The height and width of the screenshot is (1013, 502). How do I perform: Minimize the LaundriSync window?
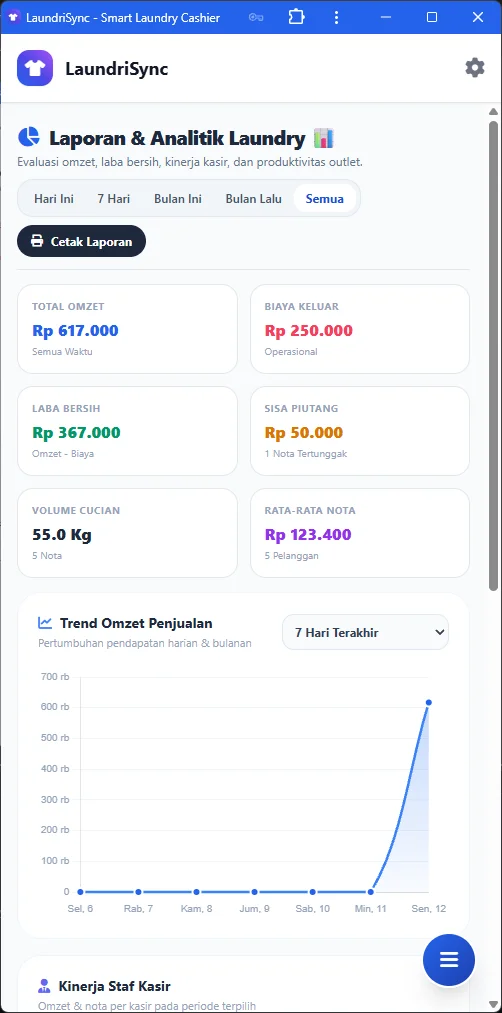[x=386, y=17]
